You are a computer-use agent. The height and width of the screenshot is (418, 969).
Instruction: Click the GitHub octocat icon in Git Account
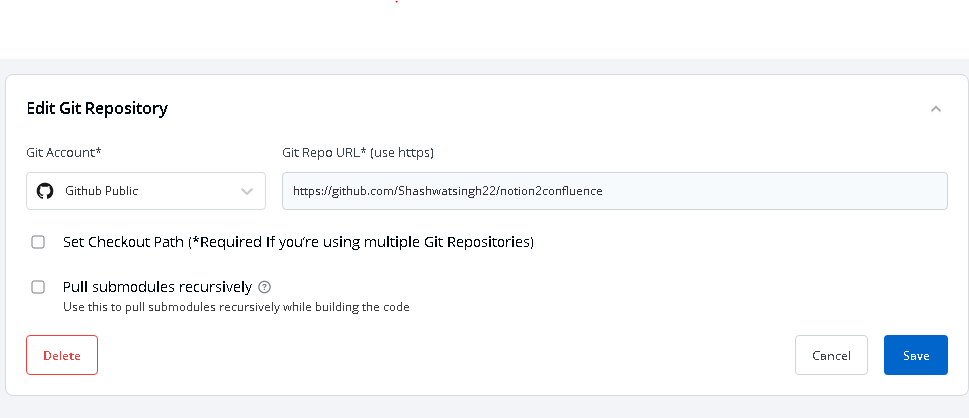[x=45, y=191]
